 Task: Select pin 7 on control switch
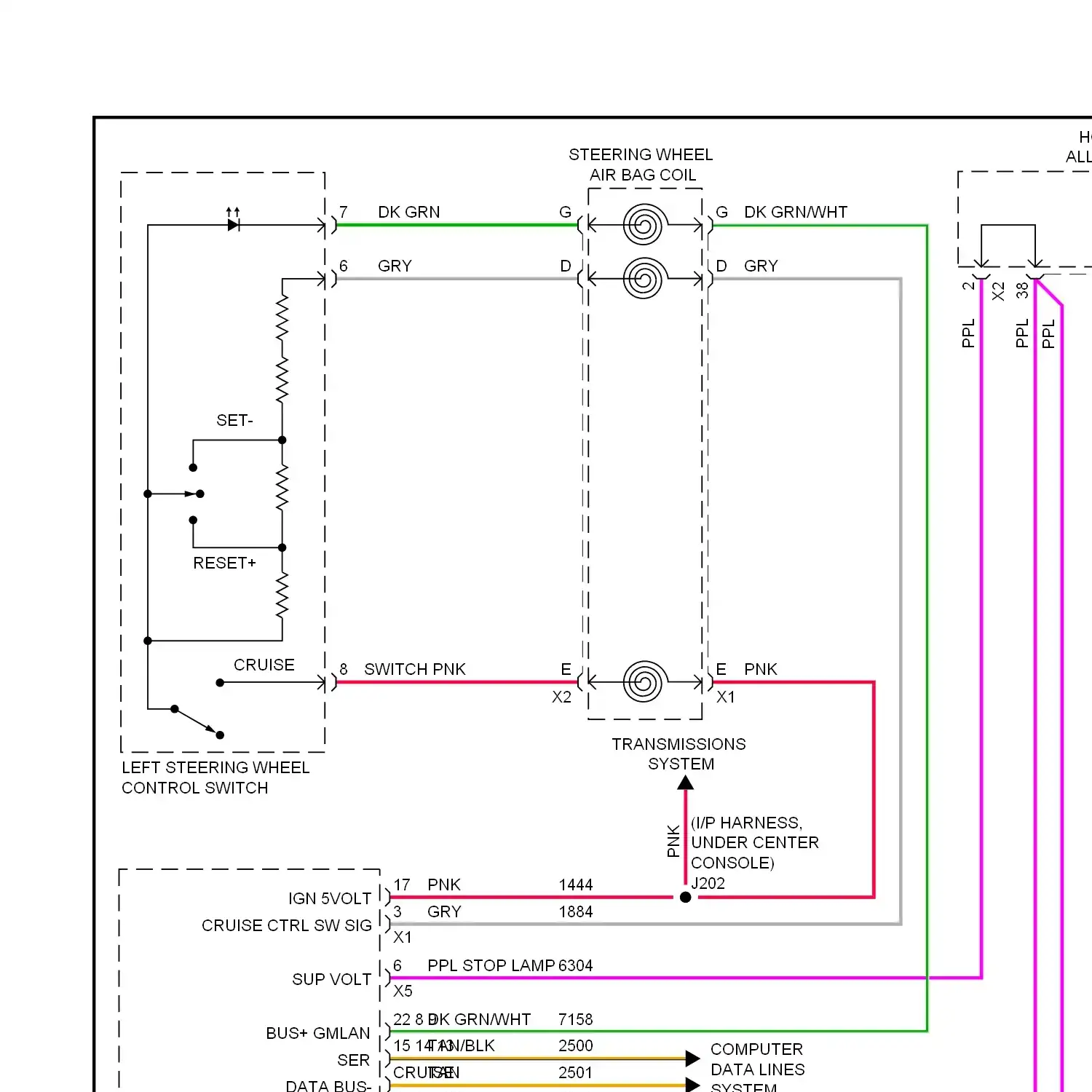click(344, 212)
